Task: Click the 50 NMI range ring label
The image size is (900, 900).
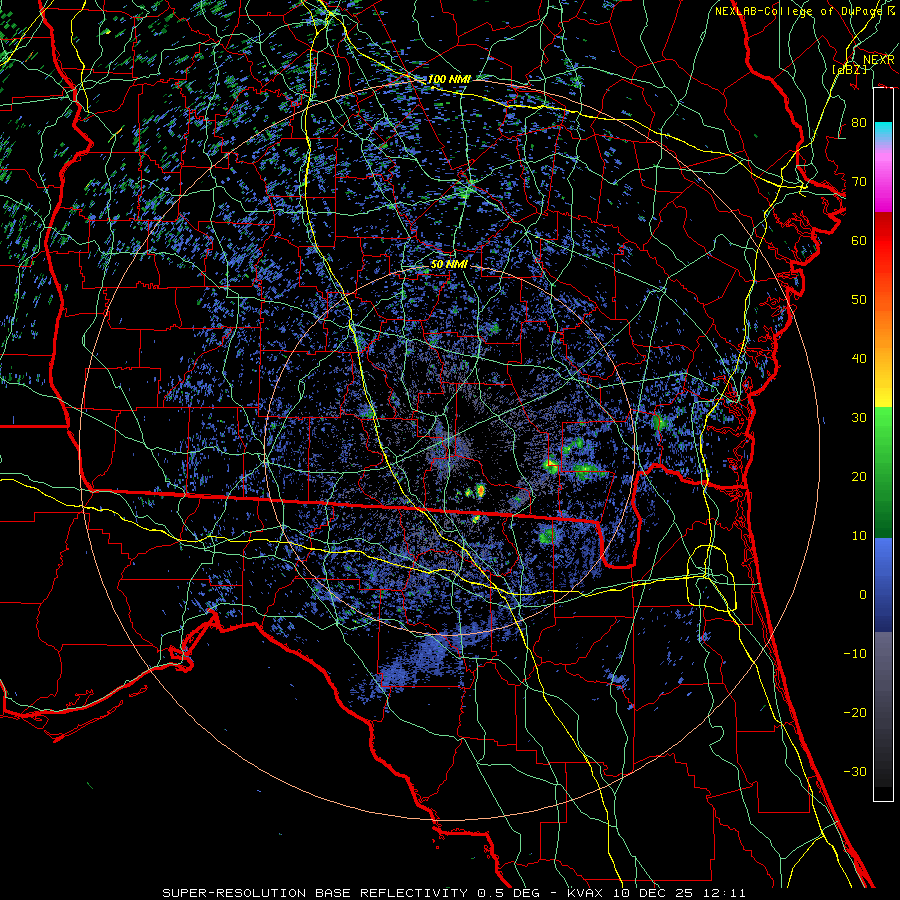Action: (449, 265)
